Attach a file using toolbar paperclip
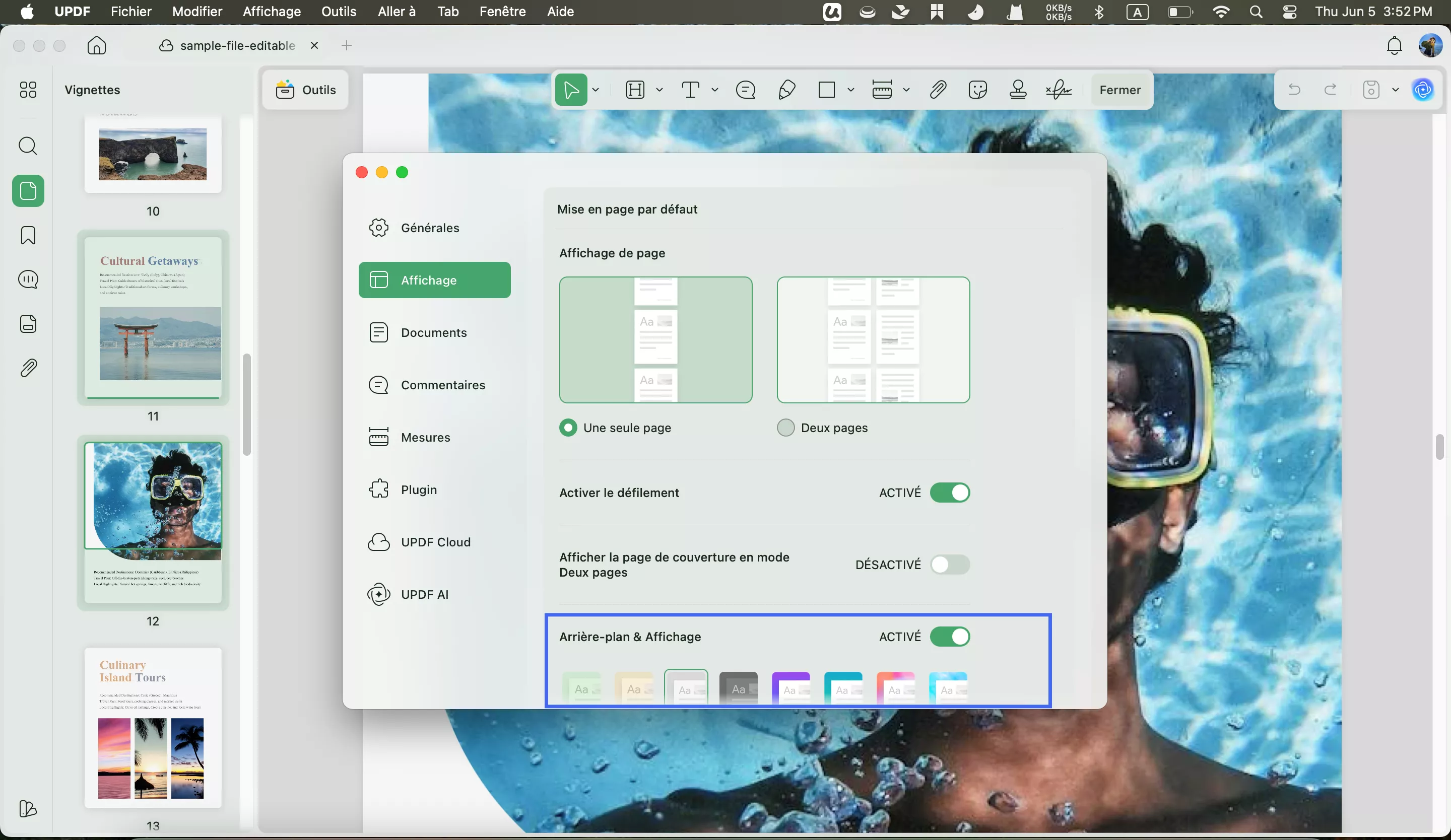 [938, 90]
